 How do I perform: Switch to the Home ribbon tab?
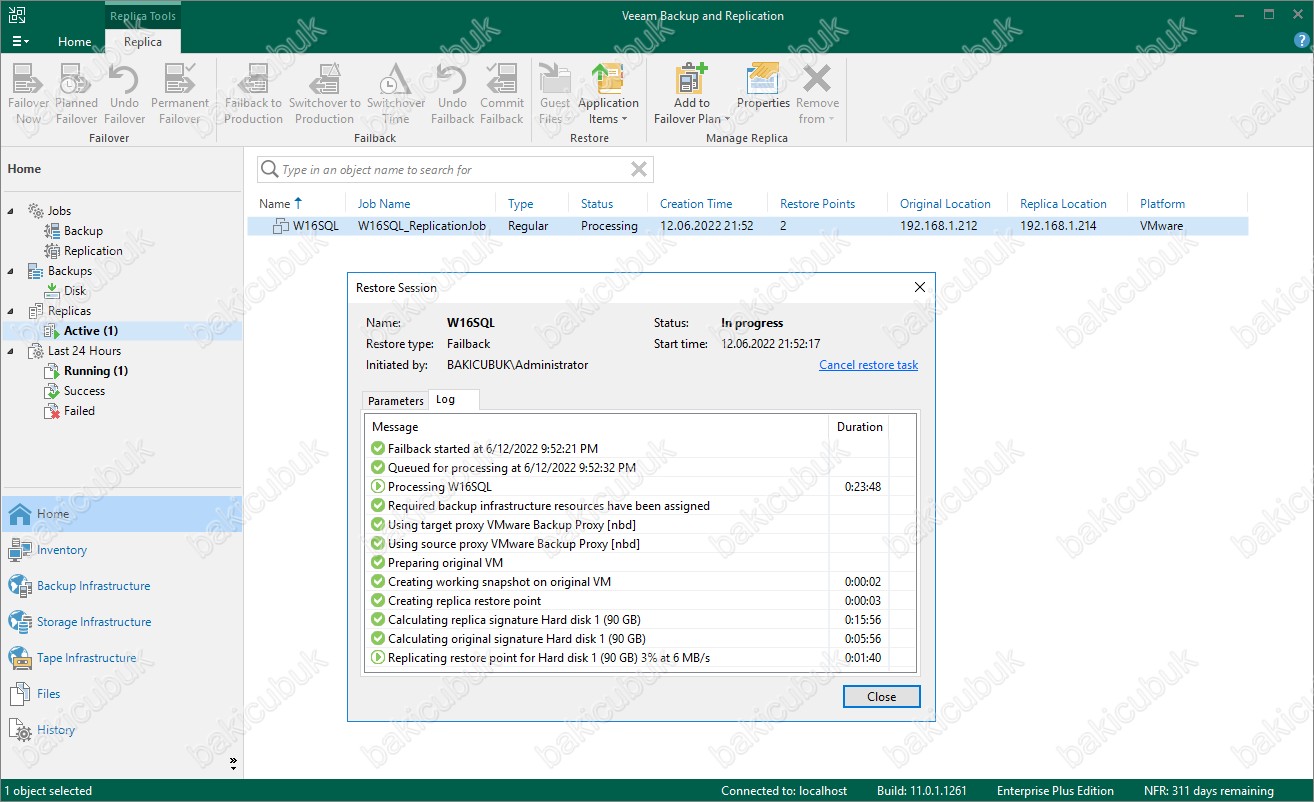tap(74, 41)
